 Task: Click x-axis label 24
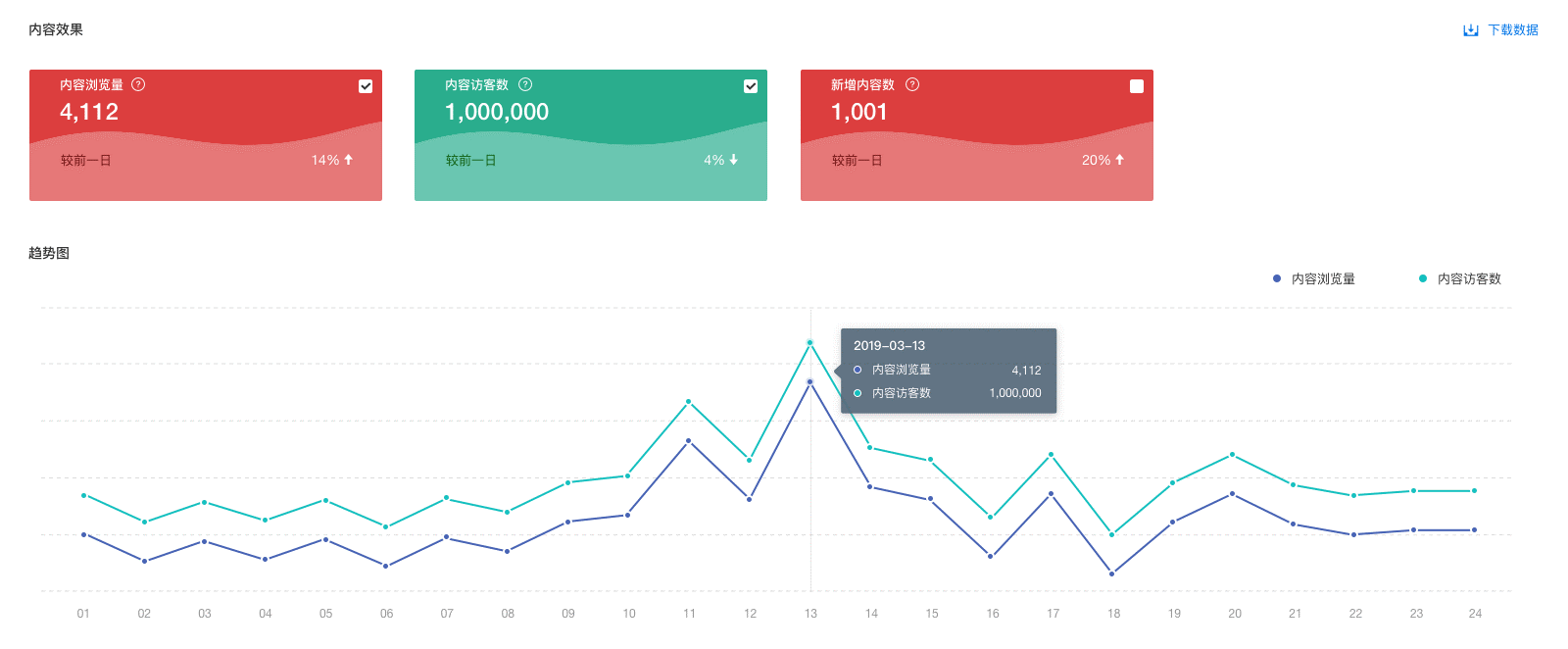pyautogui.click(x=1475, y=614)
